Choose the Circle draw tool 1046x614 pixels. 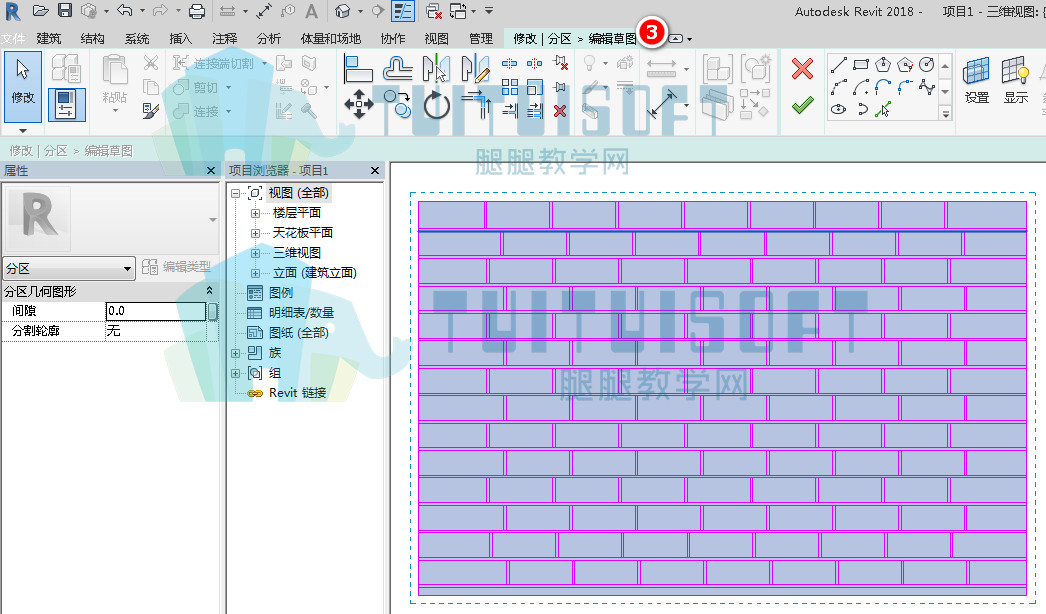point(927,65)
